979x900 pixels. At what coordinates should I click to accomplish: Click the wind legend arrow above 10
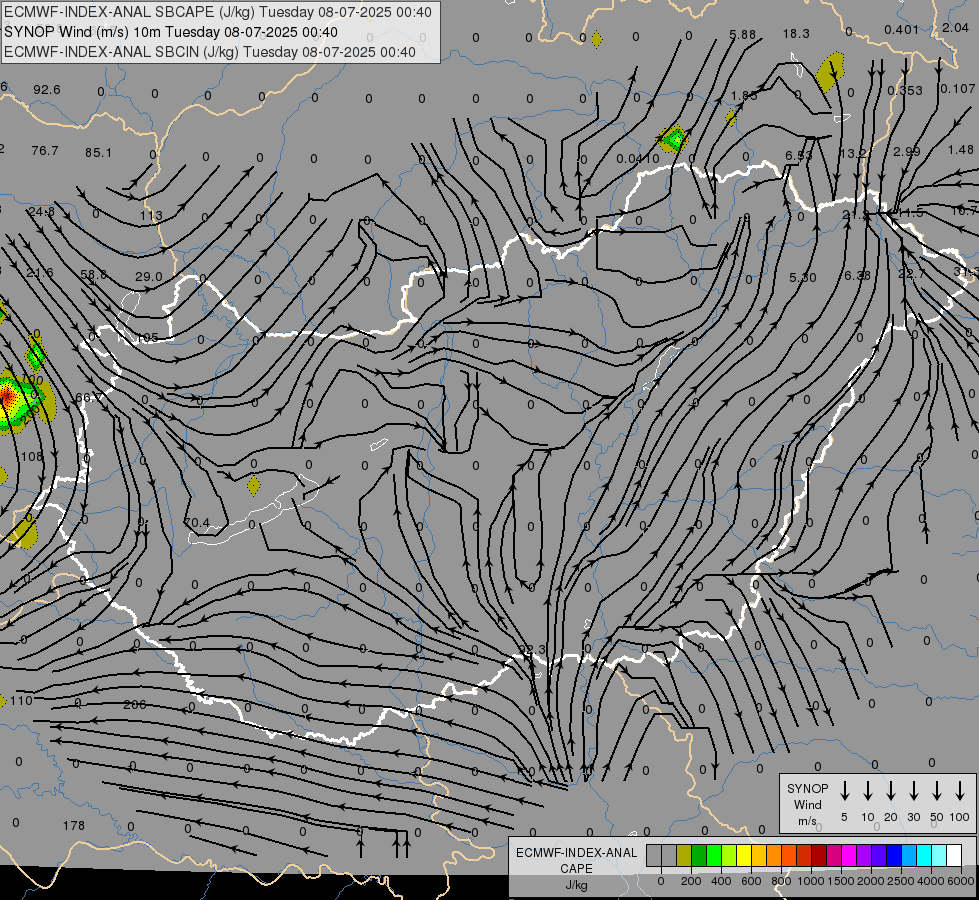pyautogui.click(x=868, y=791)
